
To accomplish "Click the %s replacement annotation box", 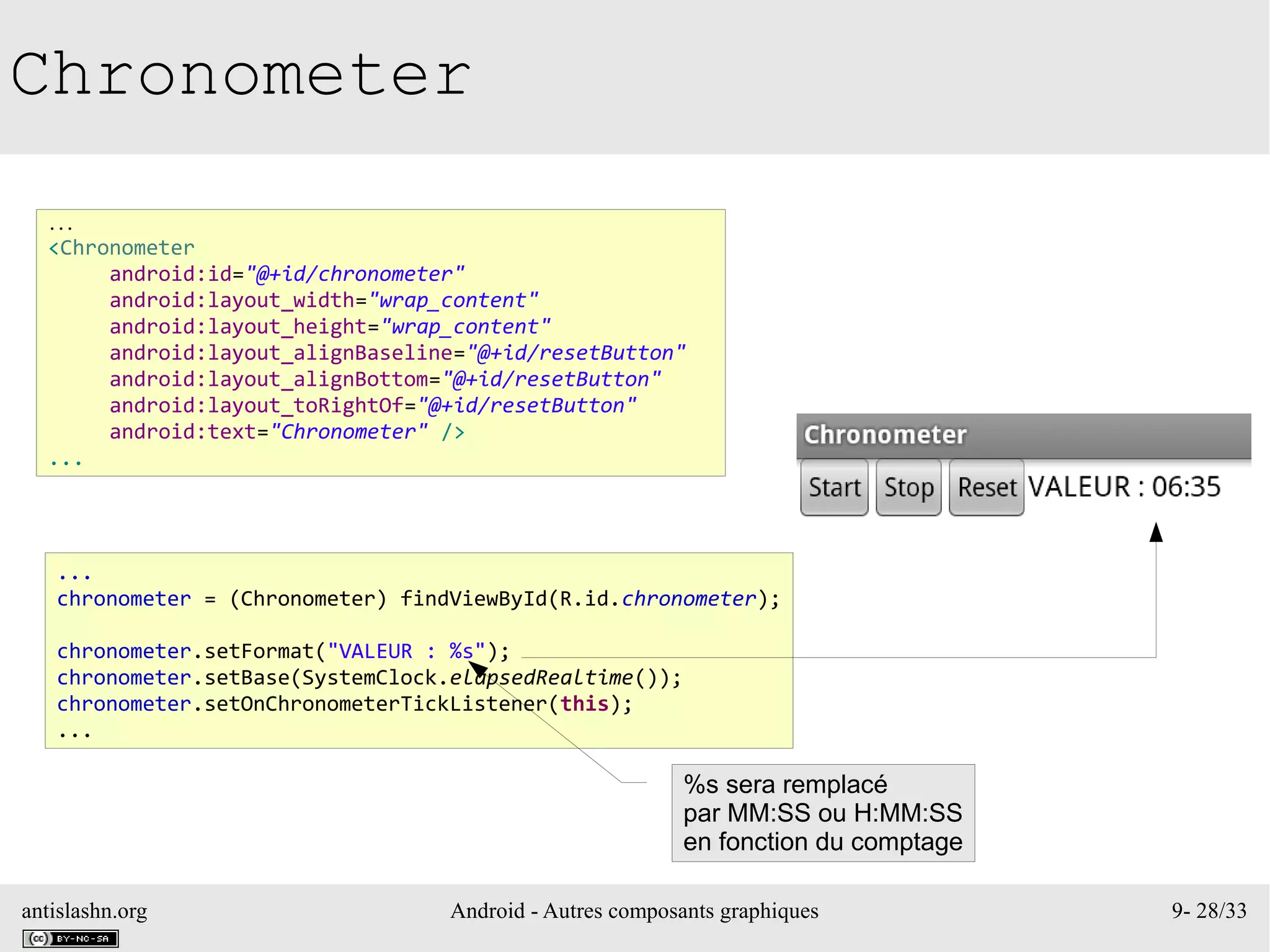I will click(823, 812).
